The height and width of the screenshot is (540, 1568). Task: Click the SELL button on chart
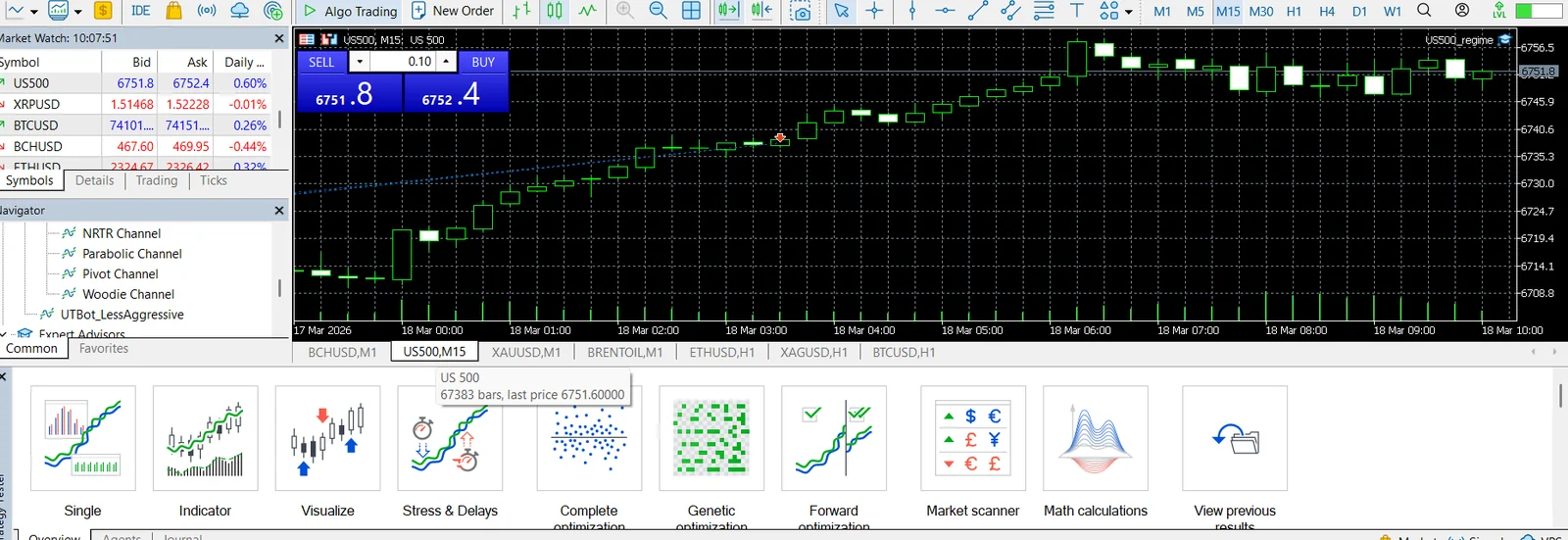[321, 62]
